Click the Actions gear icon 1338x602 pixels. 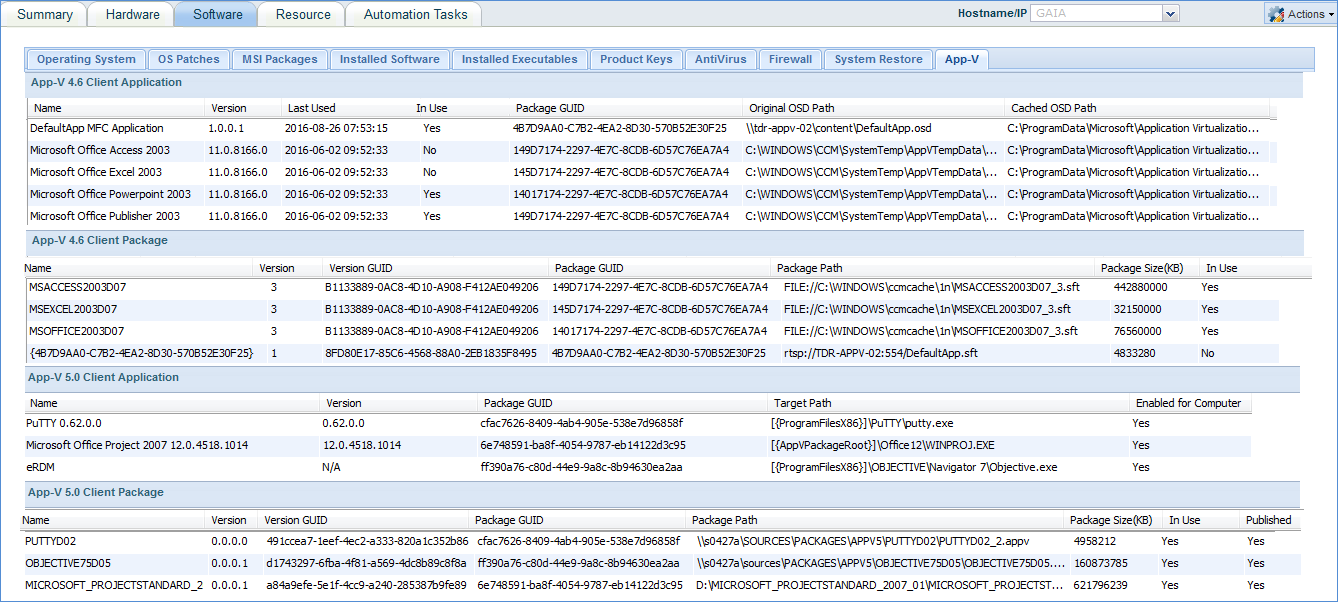(1276, 14)
